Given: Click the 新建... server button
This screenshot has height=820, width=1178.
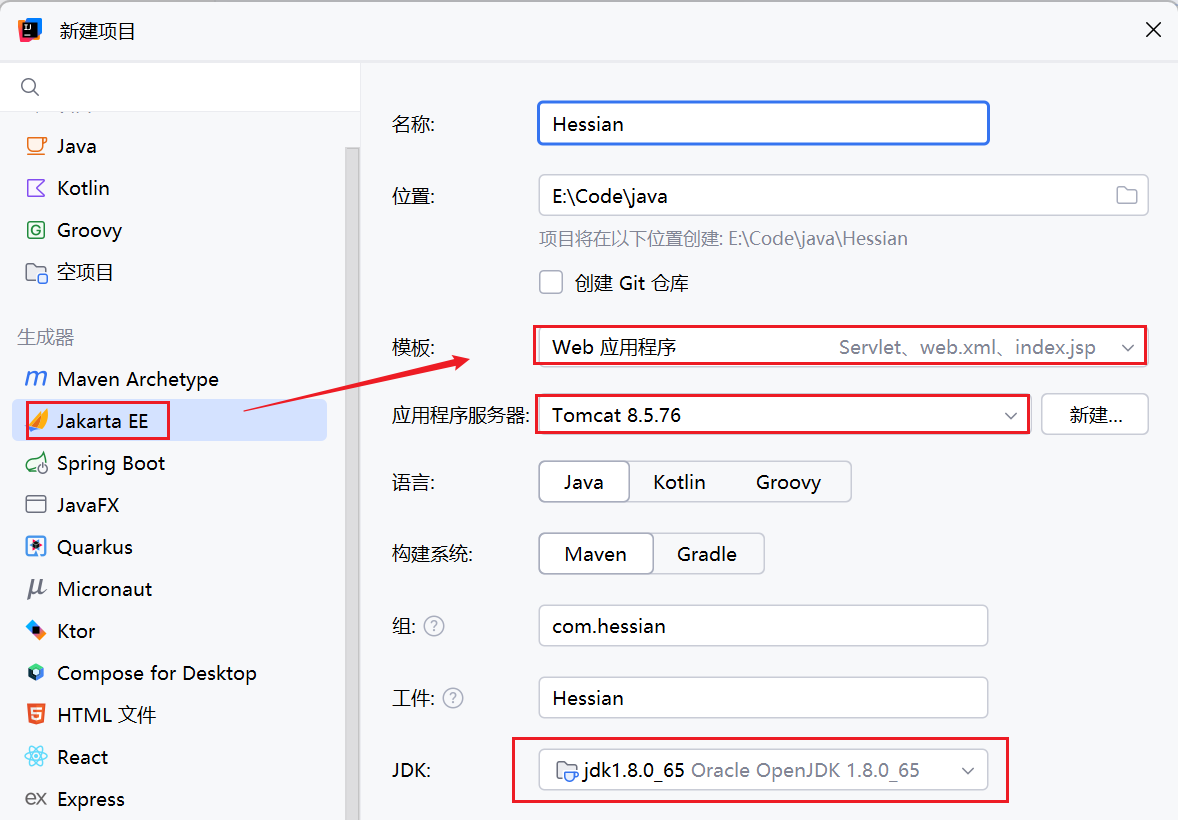Looking at the screenshot, I should coord(1095,415).
